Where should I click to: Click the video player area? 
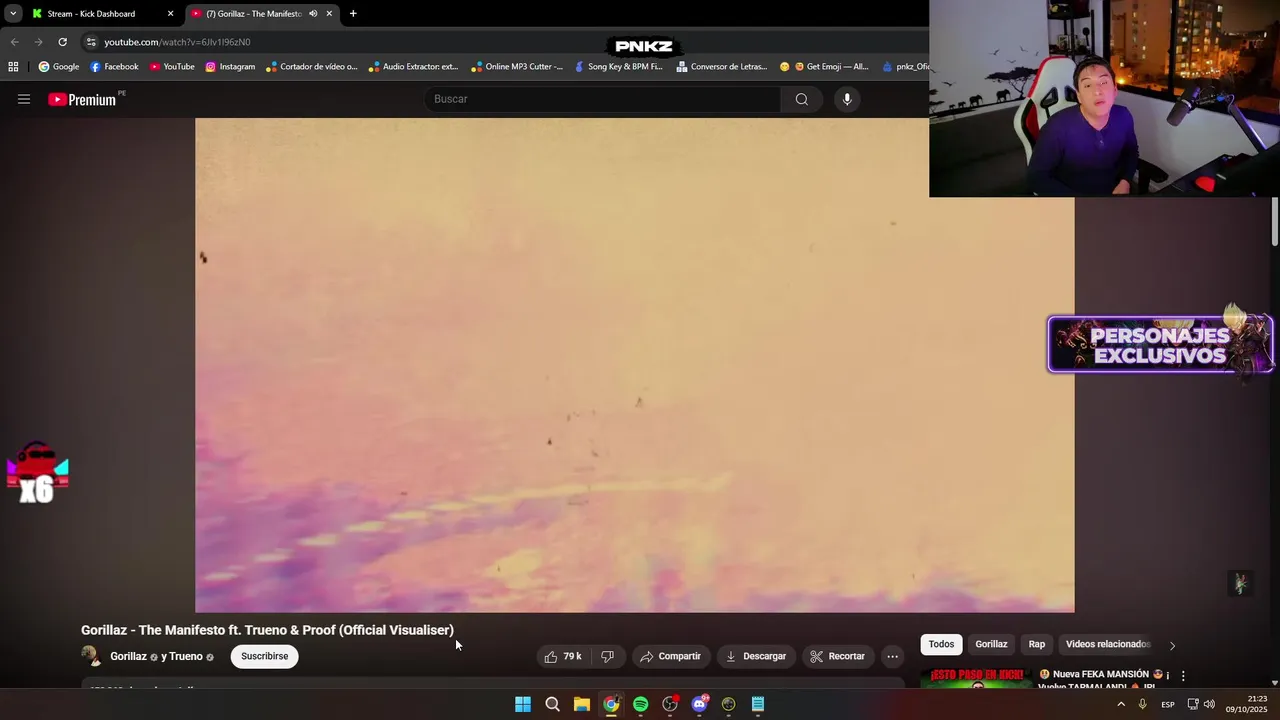[x=635, y=365]
